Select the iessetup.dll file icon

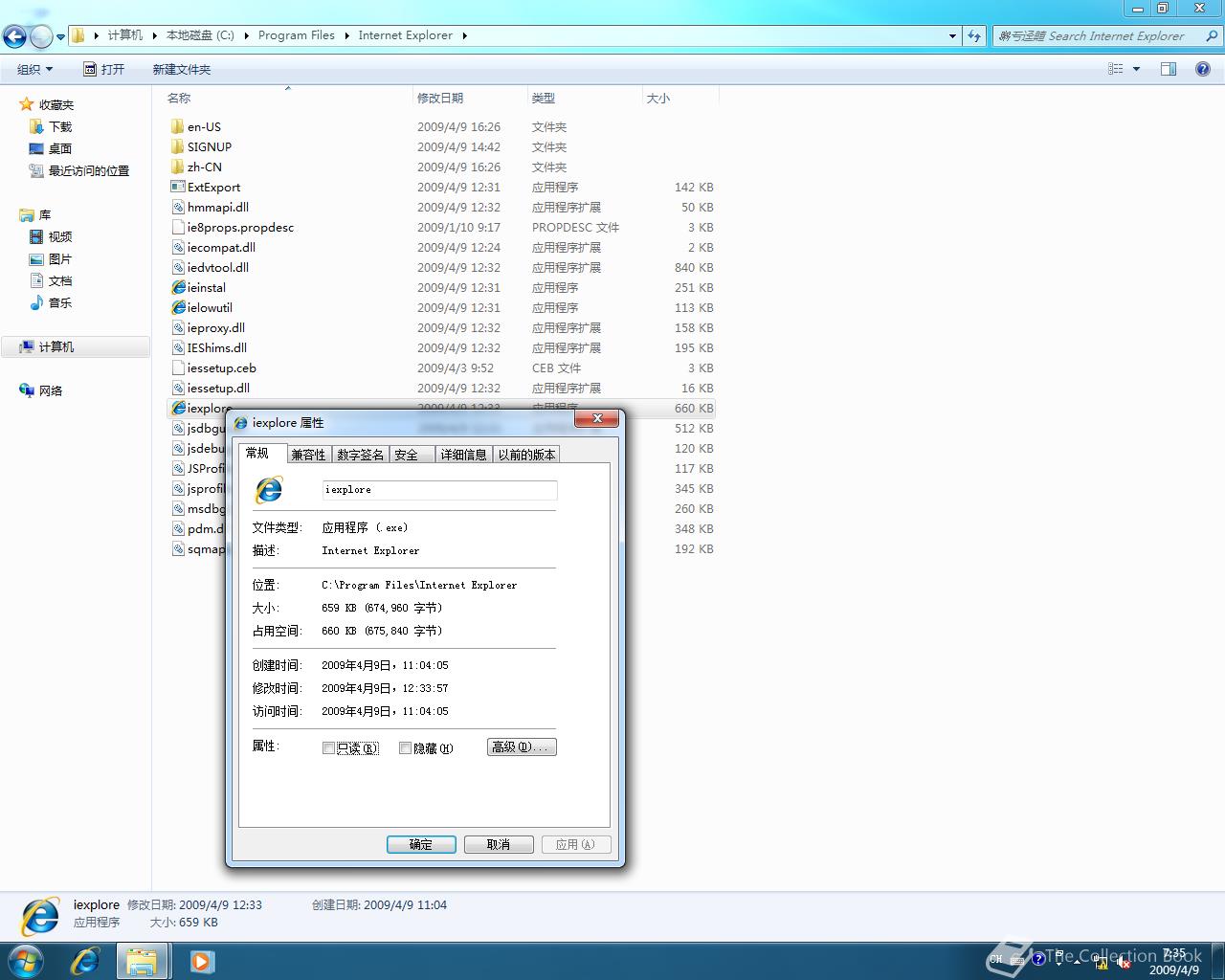(x=177, y=388)
